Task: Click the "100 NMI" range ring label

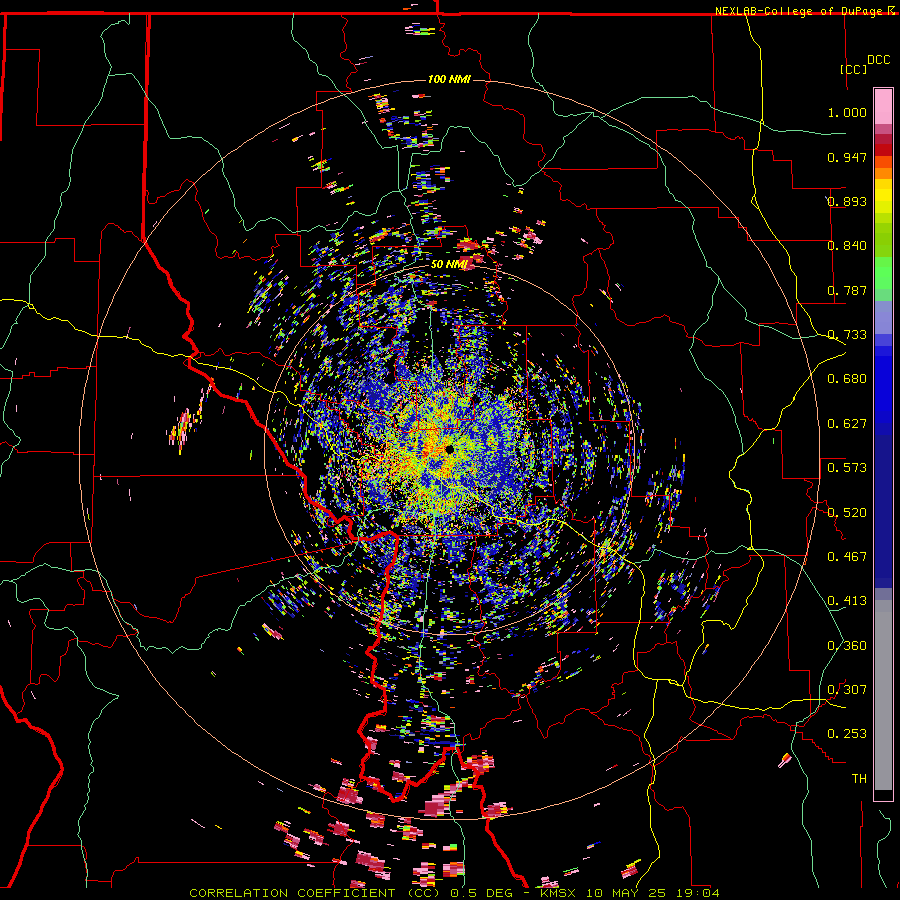Action: pyautogui.click(x=449, y=79)
